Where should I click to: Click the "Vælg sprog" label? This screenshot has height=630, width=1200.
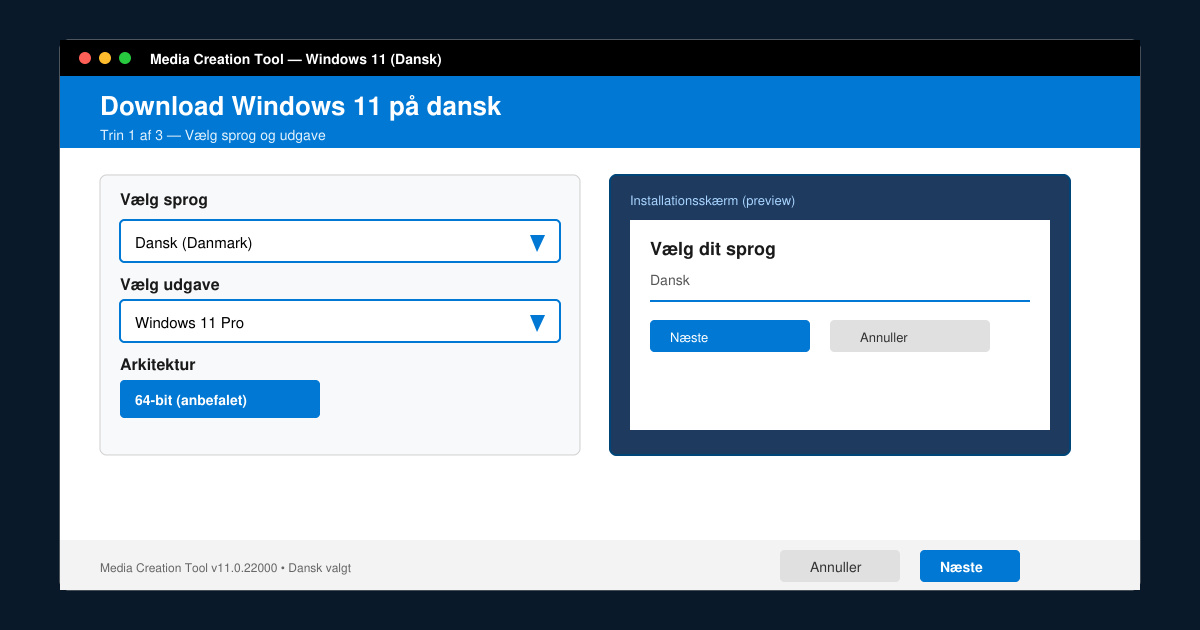164,200
